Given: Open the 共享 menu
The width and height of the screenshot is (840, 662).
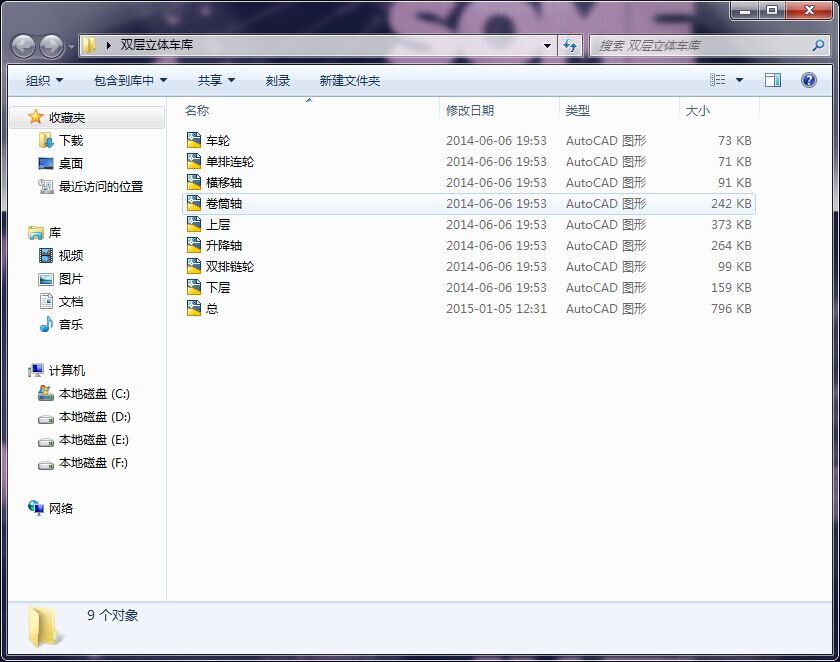Looking at the screenshot, I should point(216,80).
